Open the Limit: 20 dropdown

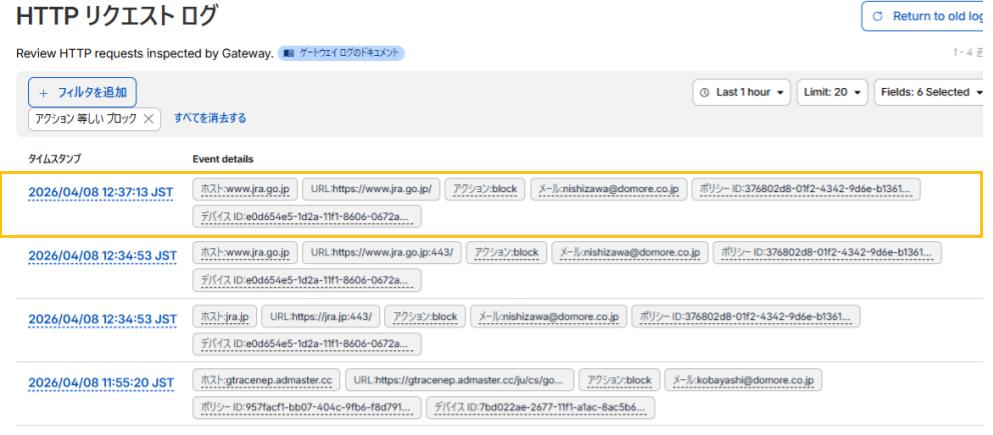click(831, 92)
